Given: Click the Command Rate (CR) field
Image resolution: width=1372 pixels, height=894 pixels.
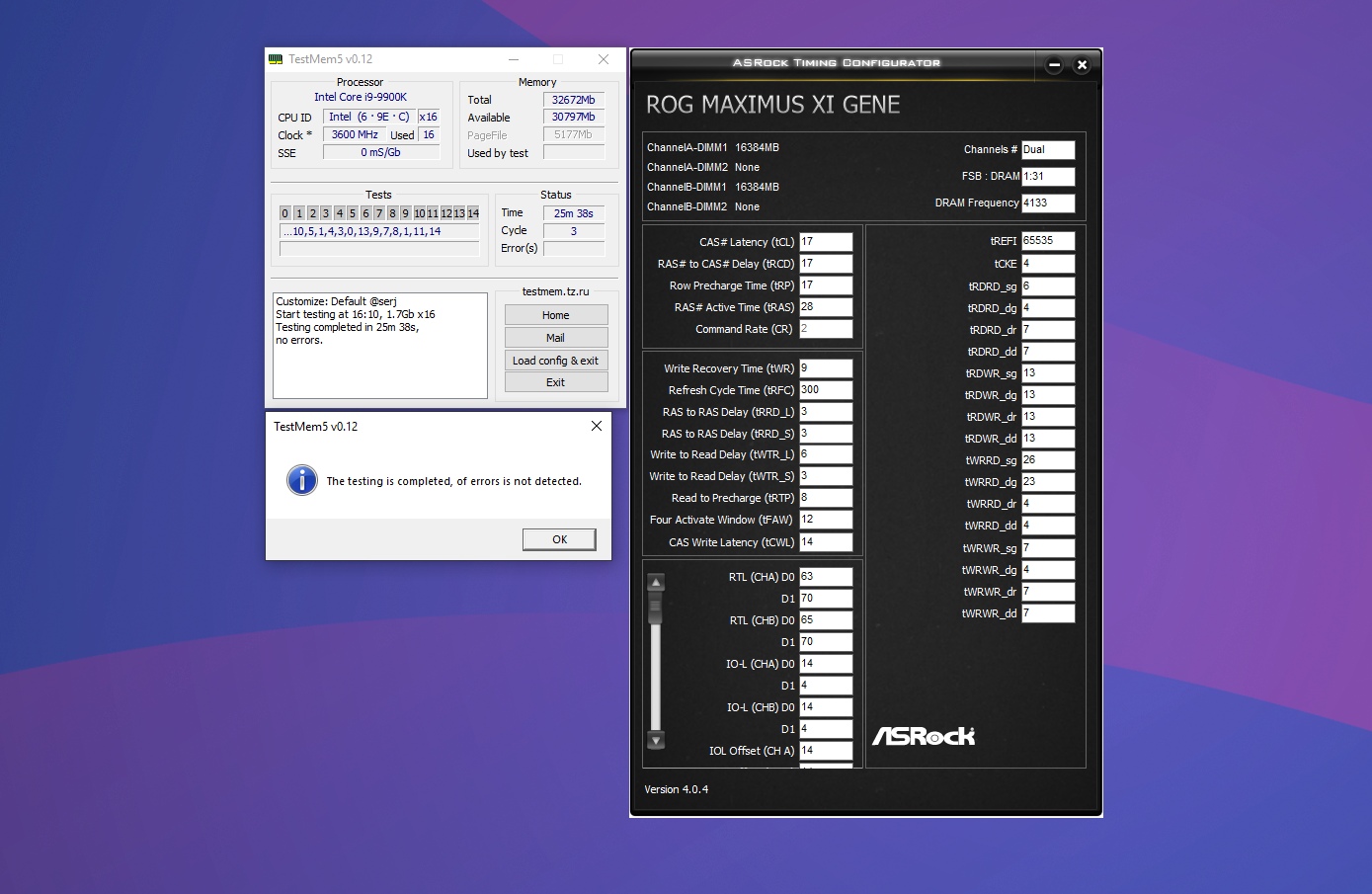Looking at the screenshot, I should (x=826, y=329).
